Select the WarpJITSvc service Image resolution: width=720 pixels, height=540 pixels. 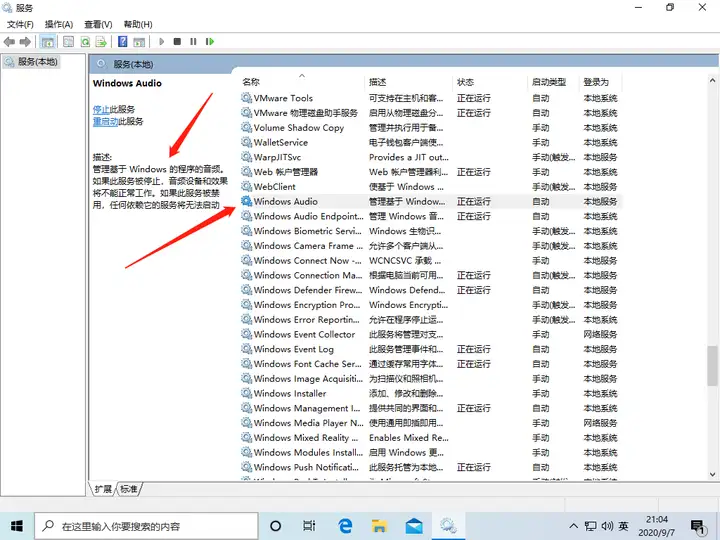[430, 157]
